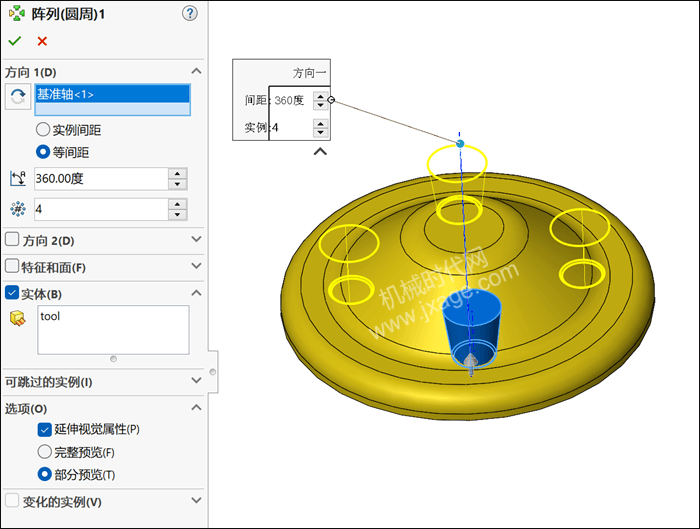The image size is (700, 529).
Task: Click the bodies to pattern icon
Action: pos(18,318)
